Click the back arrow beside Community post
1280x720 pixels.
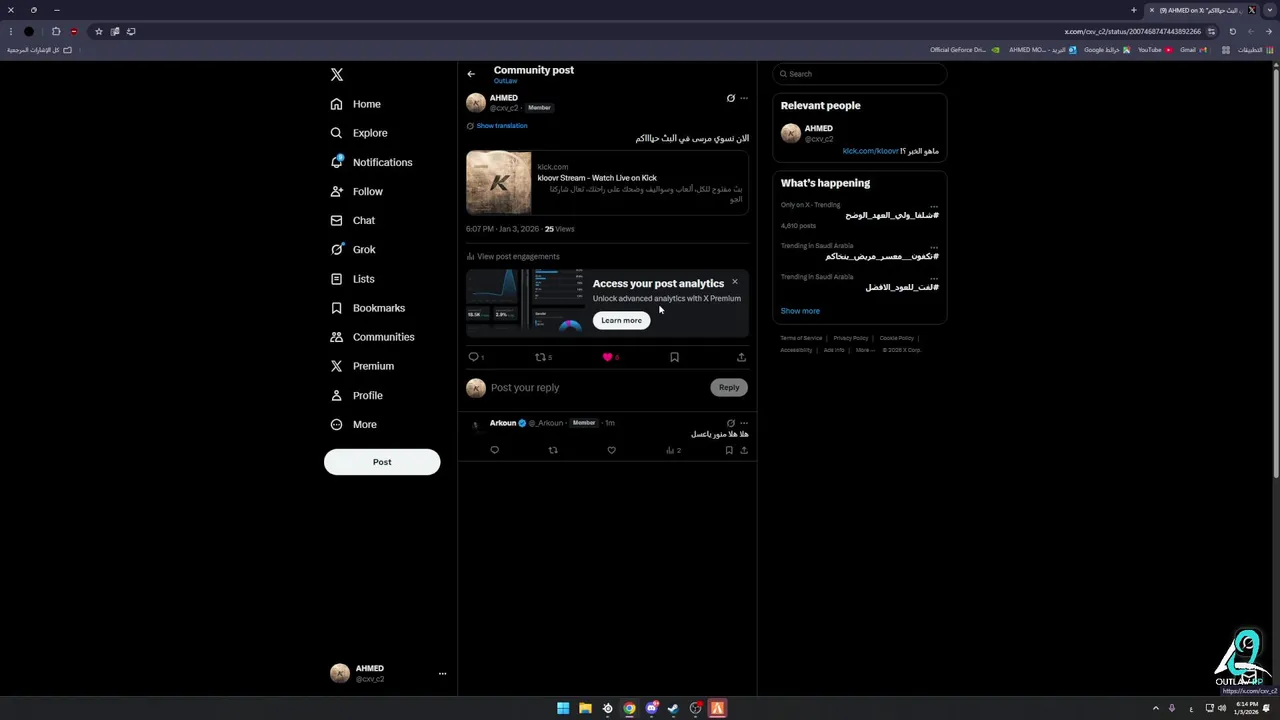[471, 74]
